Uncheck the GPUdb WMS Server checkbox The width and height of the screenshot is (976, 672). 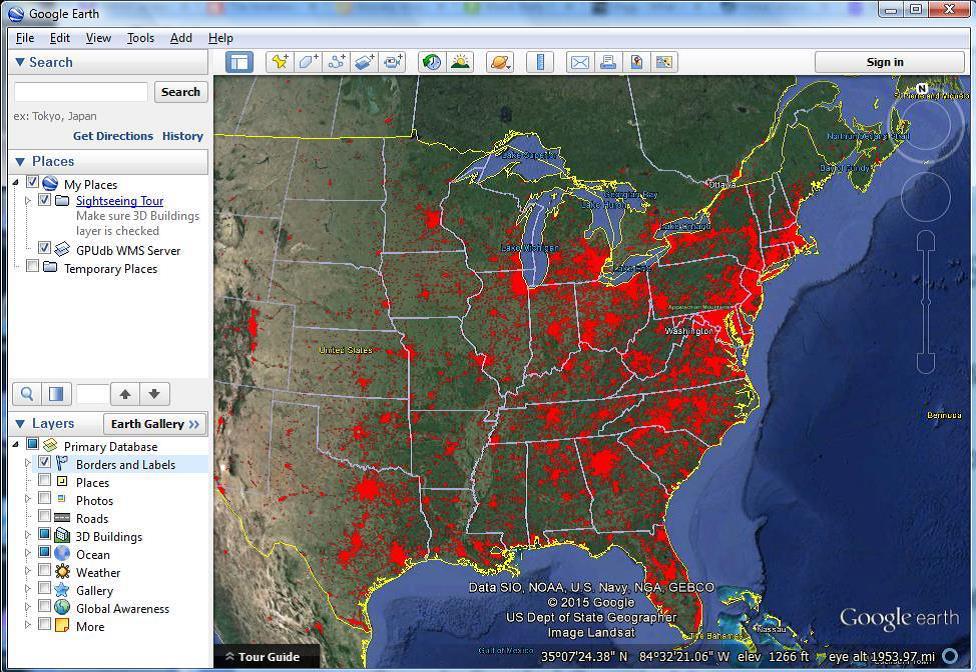tap(44, 248)
